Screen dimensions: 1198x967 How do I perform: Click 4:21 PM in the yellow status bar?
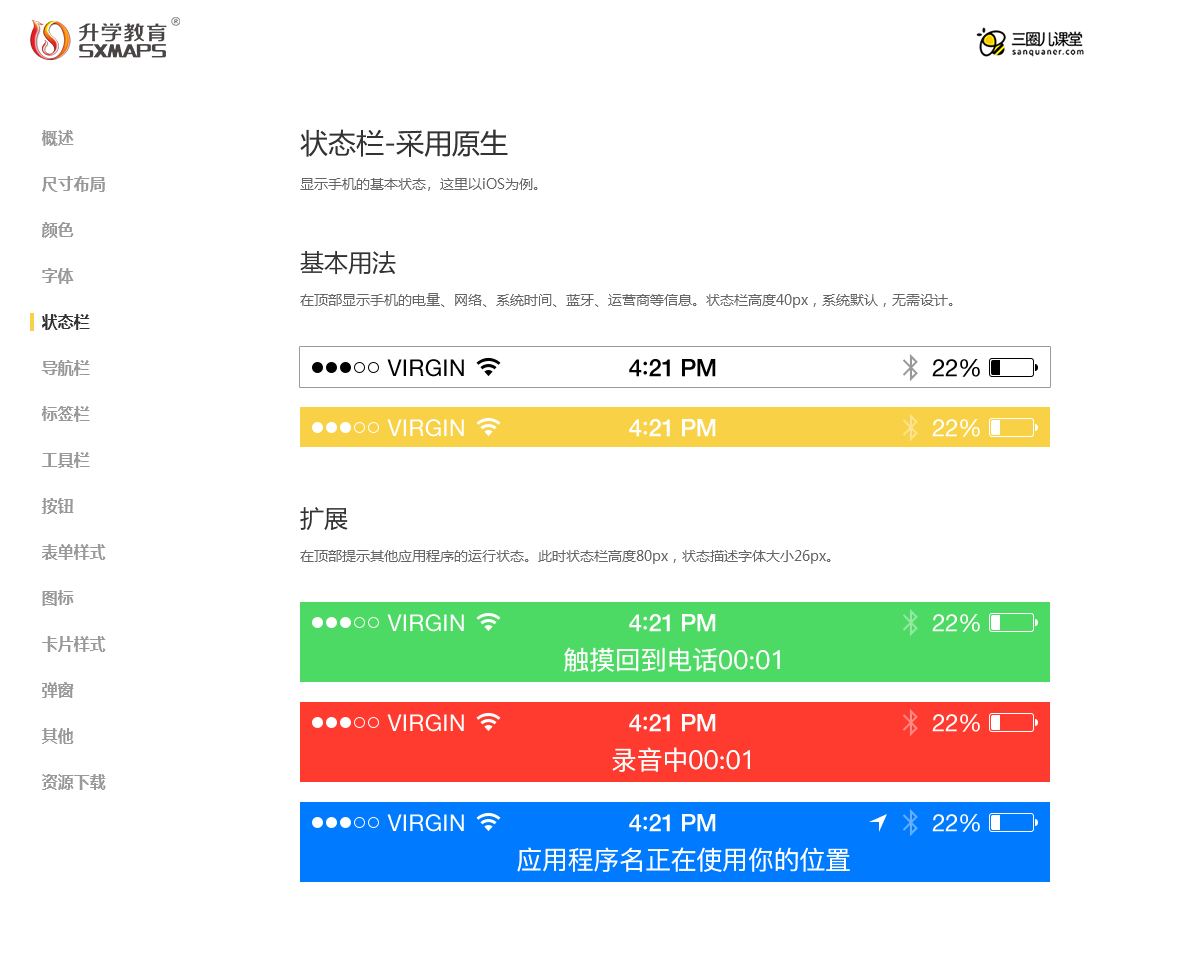pos(672,428)
